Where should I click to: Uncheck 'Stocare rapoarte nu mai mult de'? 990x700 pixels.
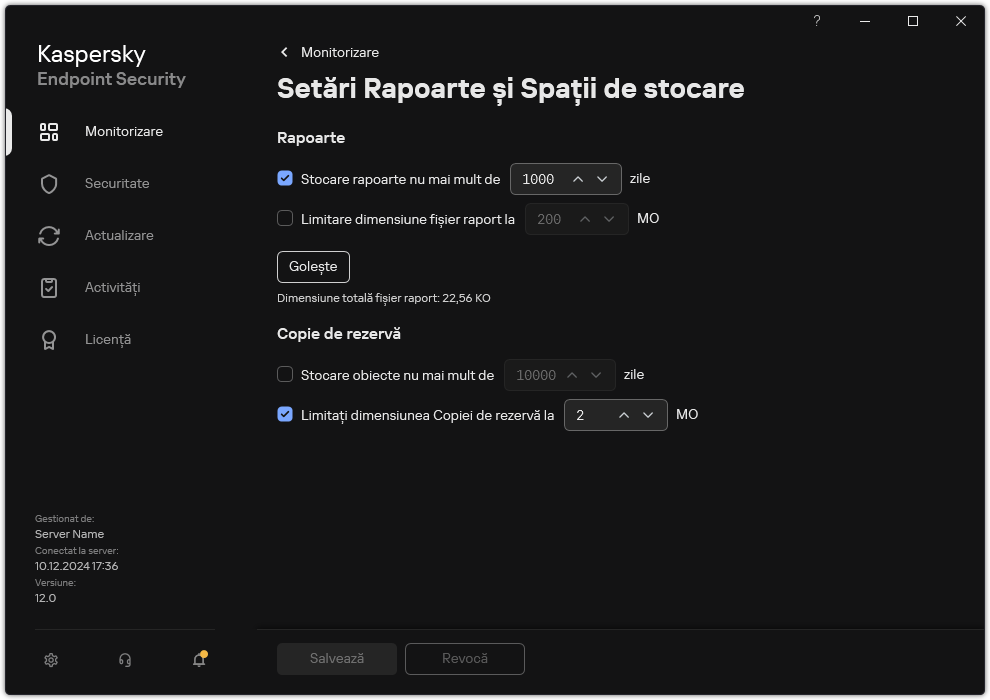pos(285,179)
